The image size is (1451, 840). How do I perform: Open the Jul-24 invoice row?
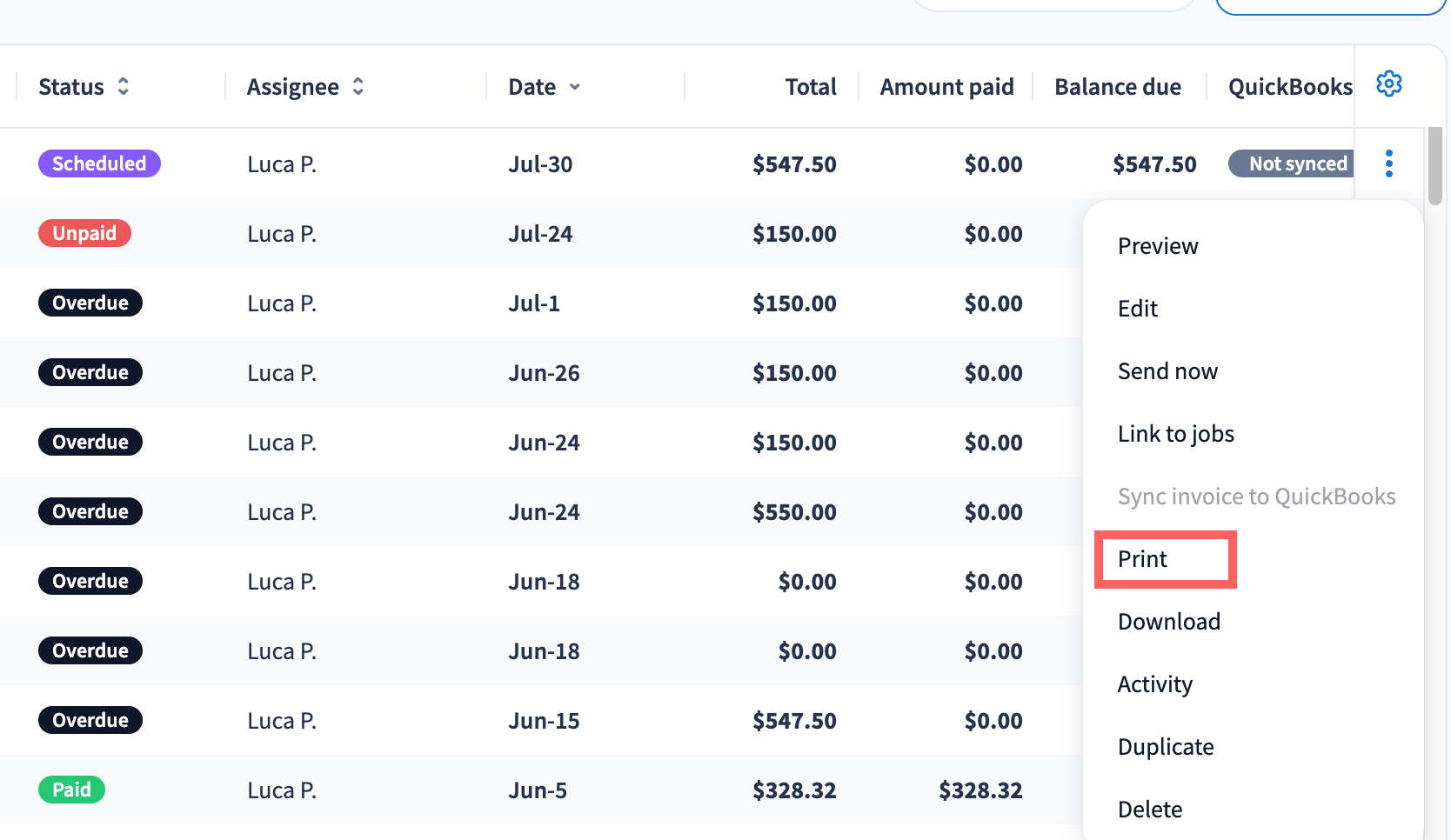[539, 233]
